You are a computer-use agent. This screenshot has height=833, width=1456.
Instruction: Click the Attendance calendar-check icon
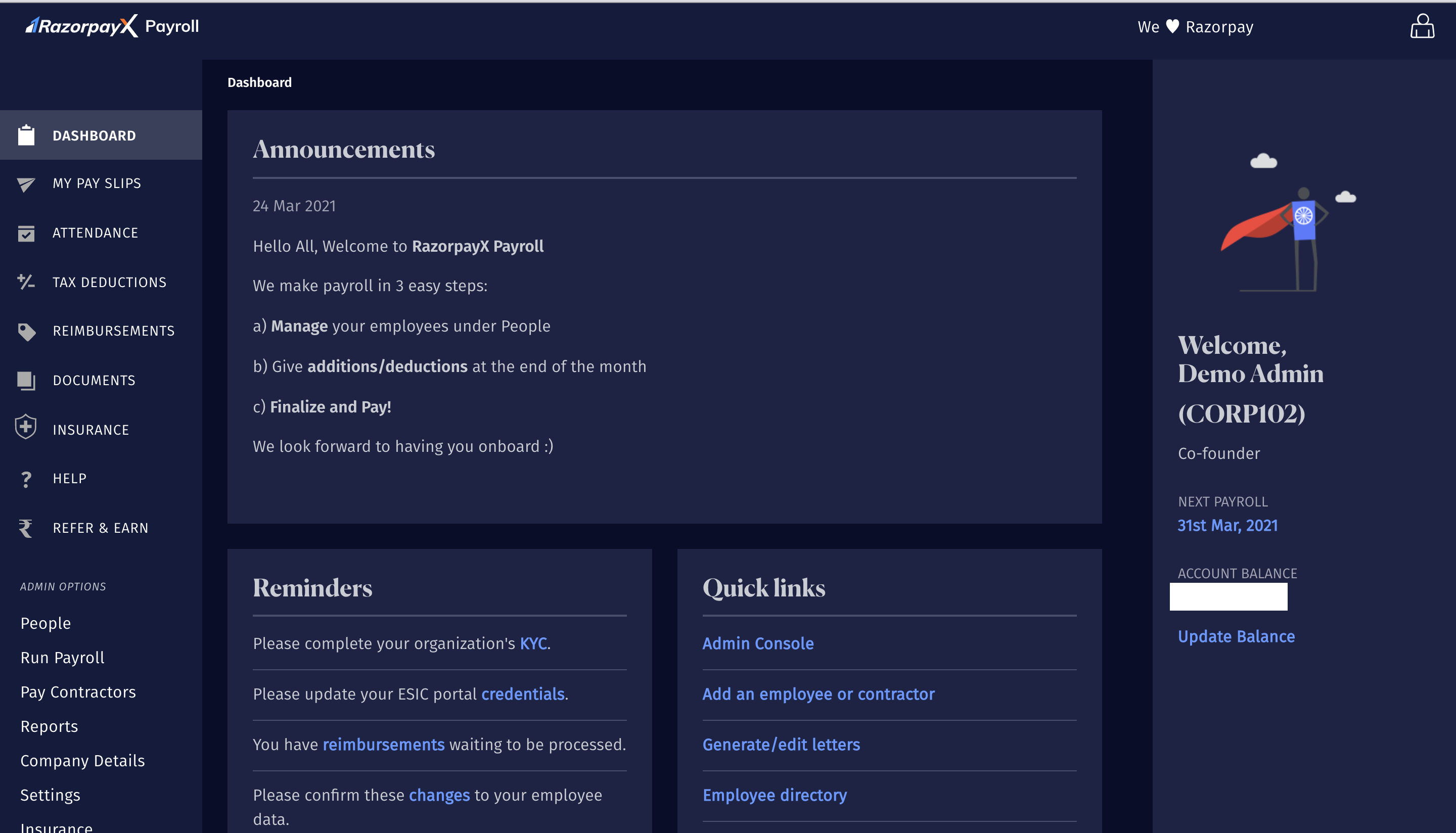point(26,233)
